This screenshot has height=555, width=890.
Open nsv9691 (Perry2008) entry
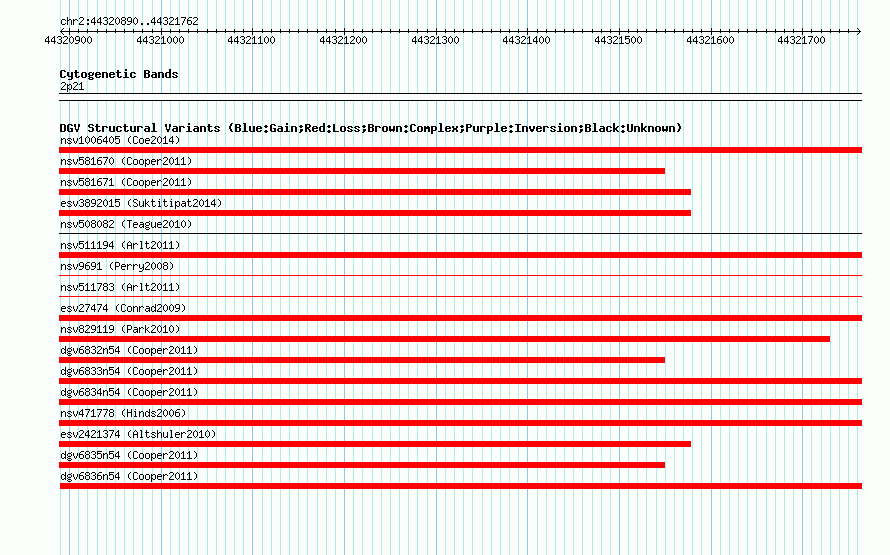pyautogui.click(x=117, y=266)
